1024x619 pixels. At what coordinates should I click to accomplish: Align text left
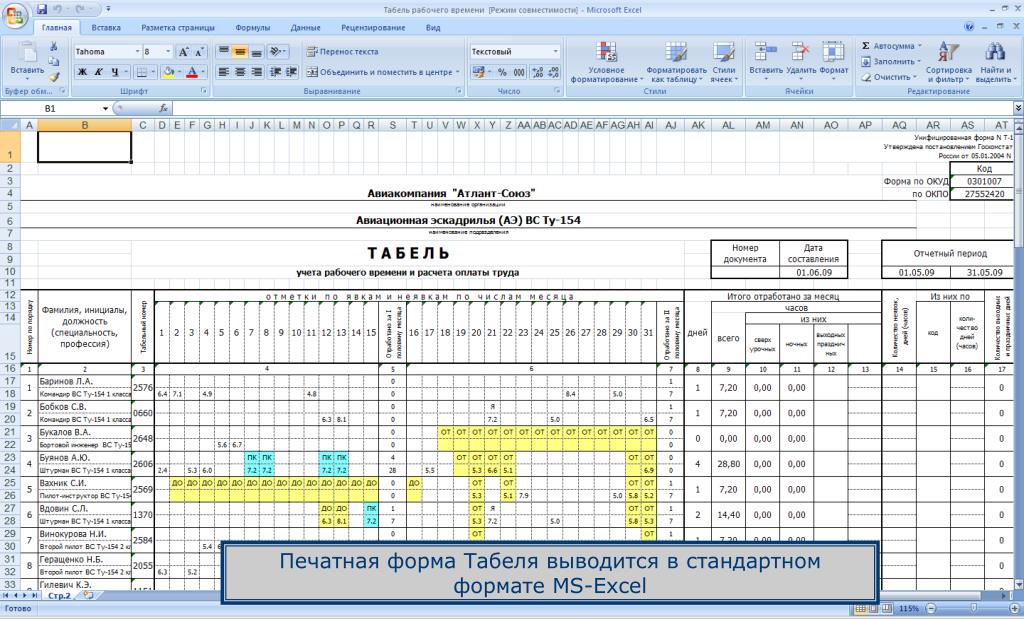click(223, 72)
